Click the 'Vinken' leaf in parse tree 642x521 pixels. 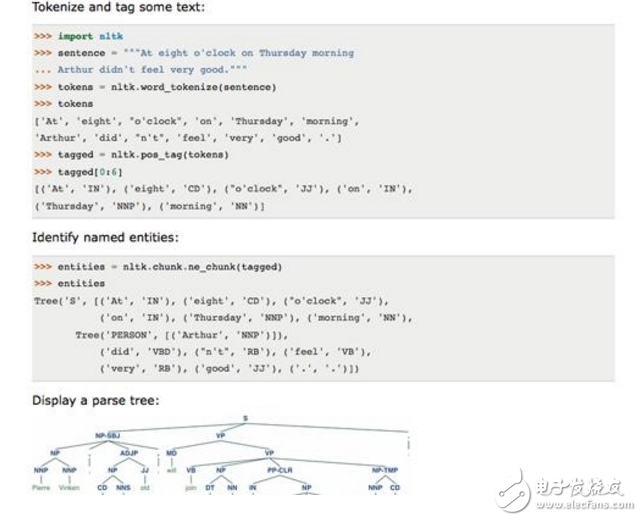coord(68,488)
